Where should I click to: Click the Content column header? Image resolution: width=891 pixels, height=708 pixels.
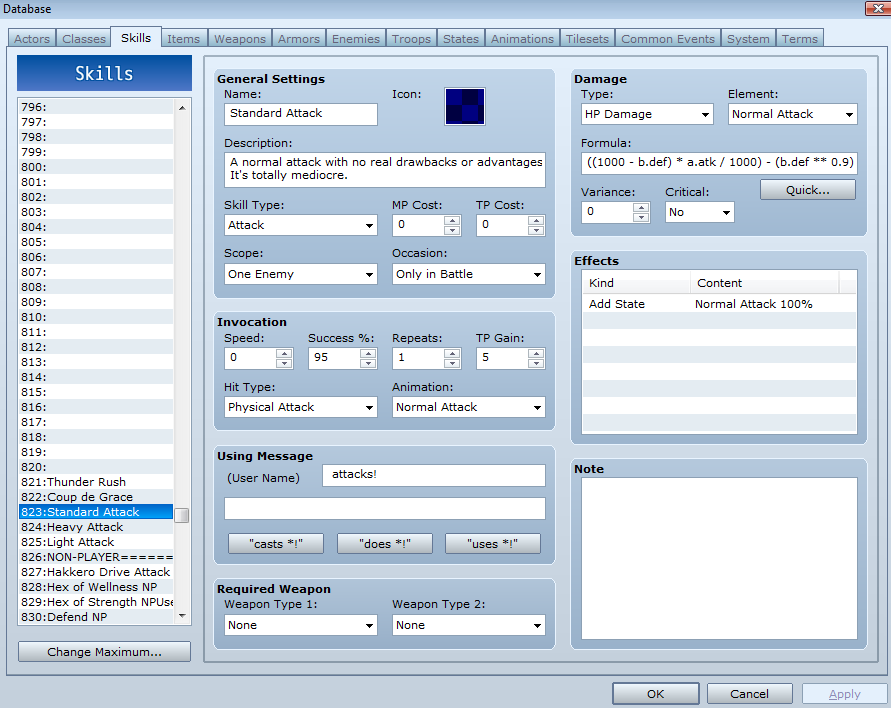coord(764,283)
